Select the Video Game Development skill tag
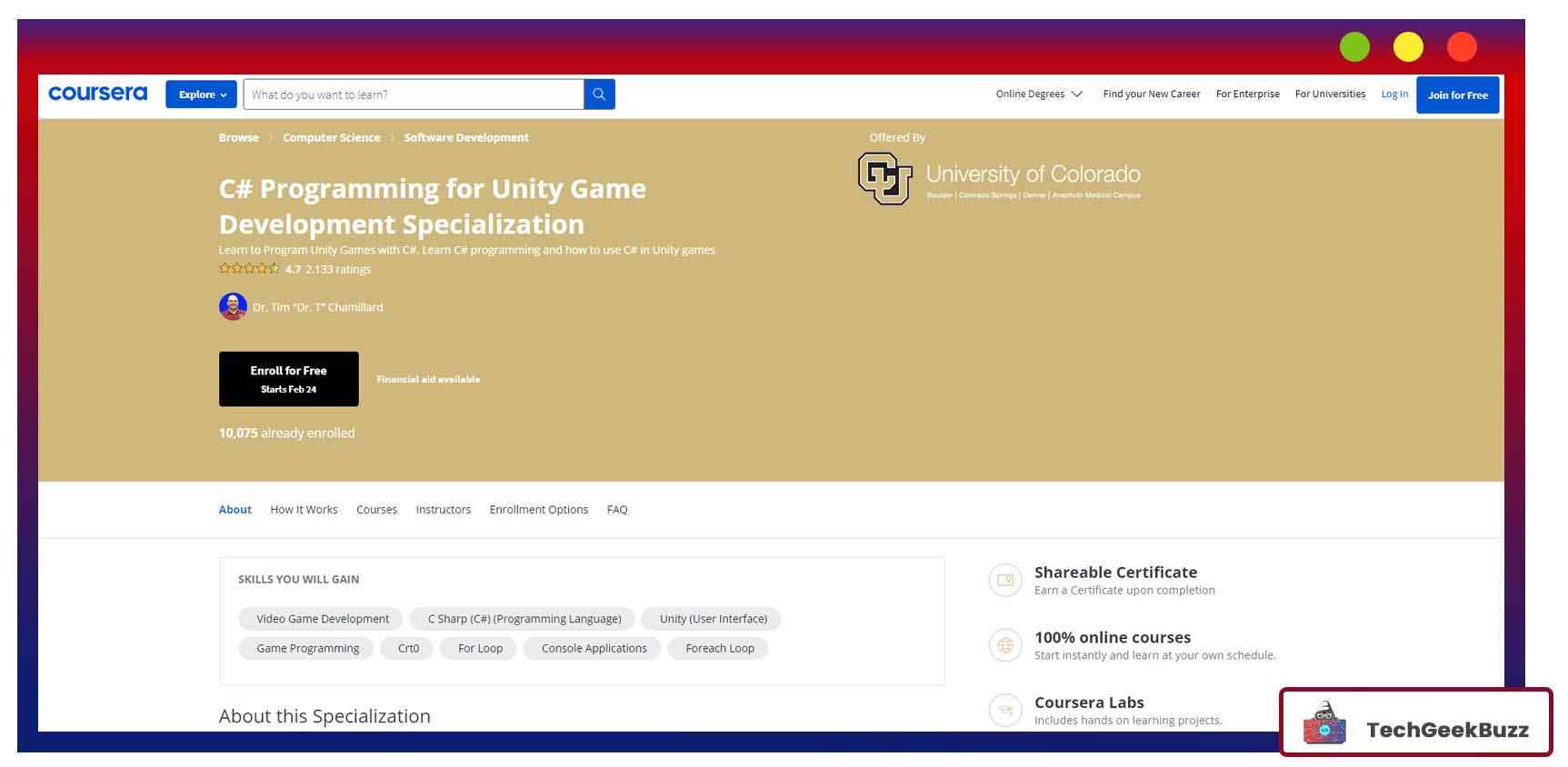Image resolution: width=1568 pixels, height=767 pixels. [x=323, y=619]
